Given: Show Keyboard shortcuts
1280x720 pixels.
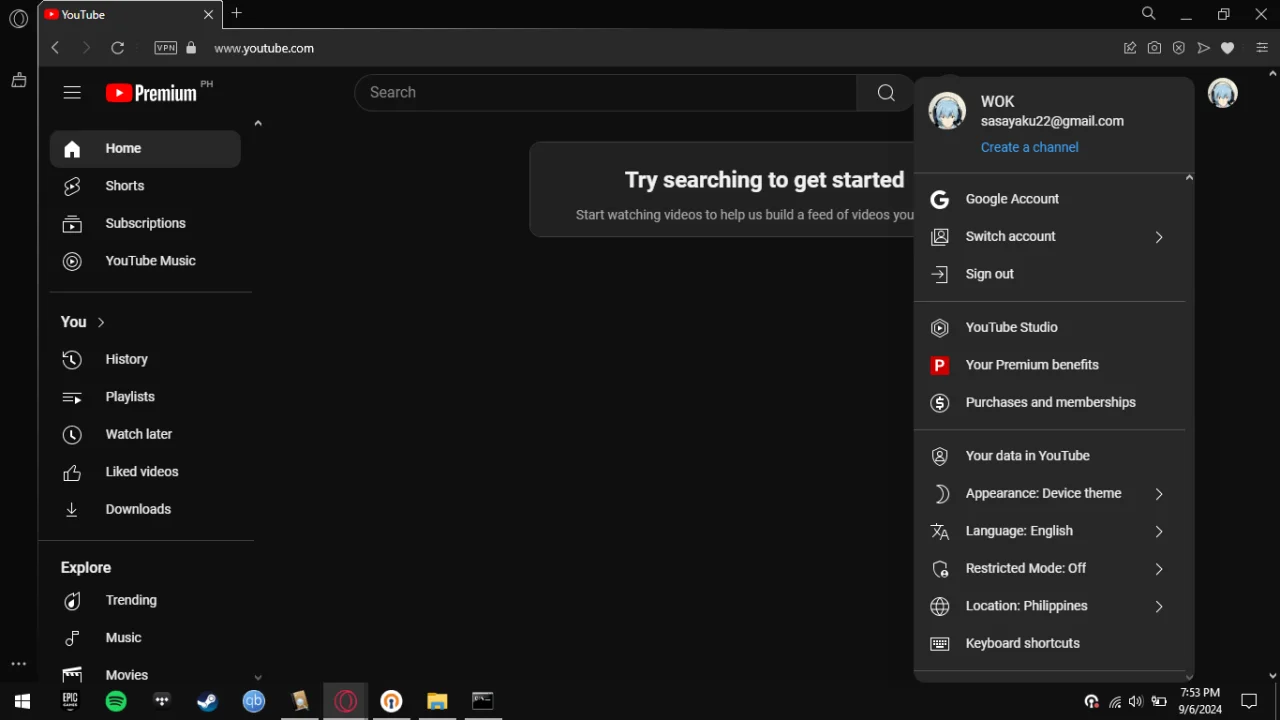Looking at the screenshot, I should click(1049, 644).
